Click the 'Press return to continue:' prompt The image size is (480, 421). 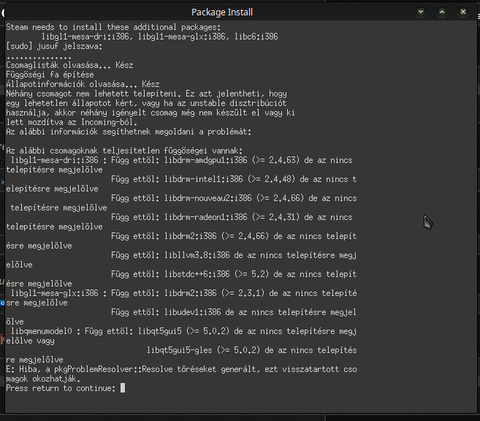tap(60, 388)
